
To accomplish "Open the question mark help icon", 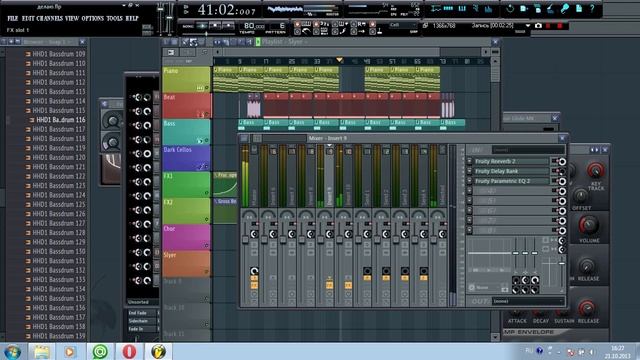I will point(592,9).
